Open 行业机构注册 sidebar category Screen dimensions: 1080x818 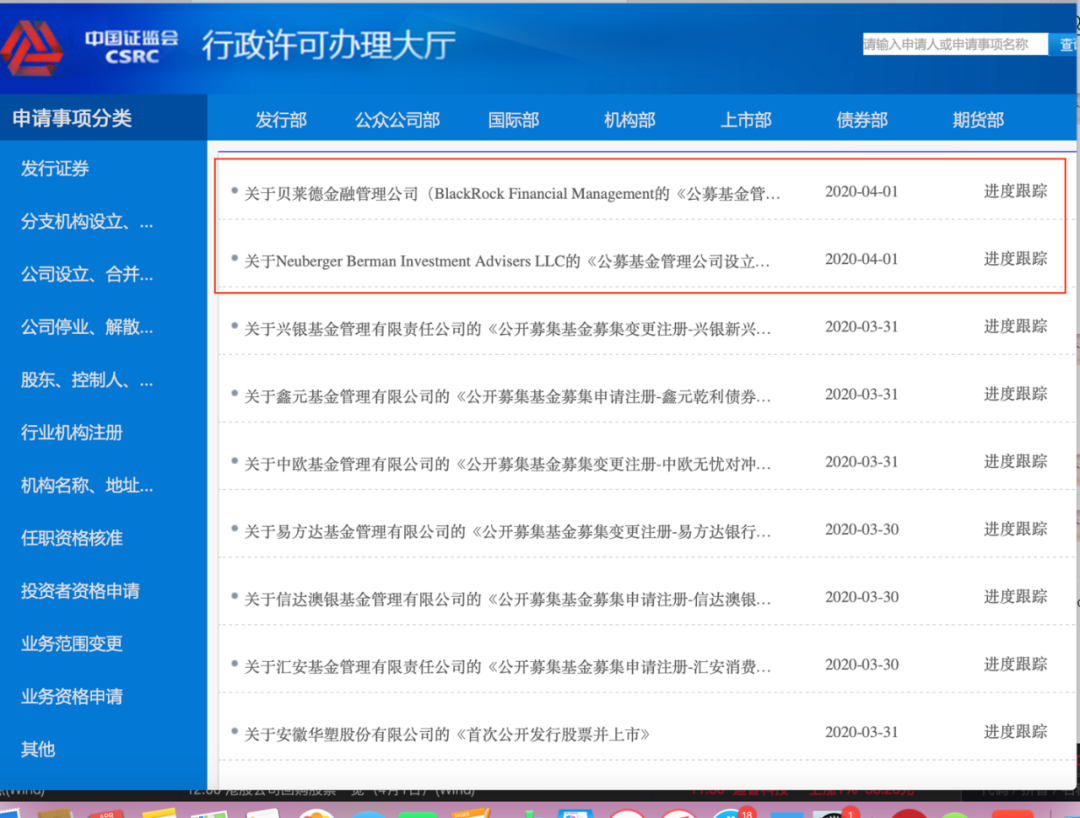pyautogui.click(x=72, y=432)
